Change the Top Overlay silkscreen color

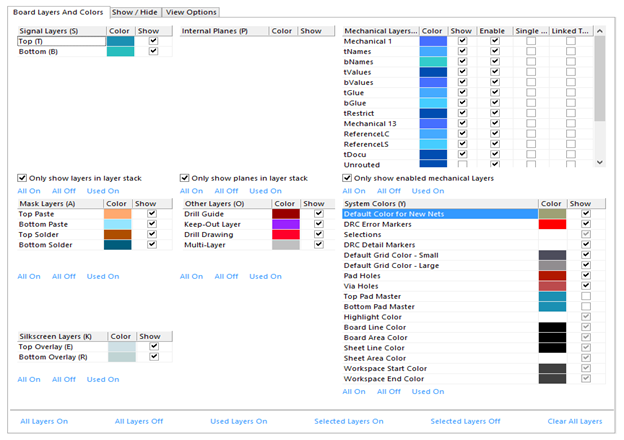tap(122, 347)
